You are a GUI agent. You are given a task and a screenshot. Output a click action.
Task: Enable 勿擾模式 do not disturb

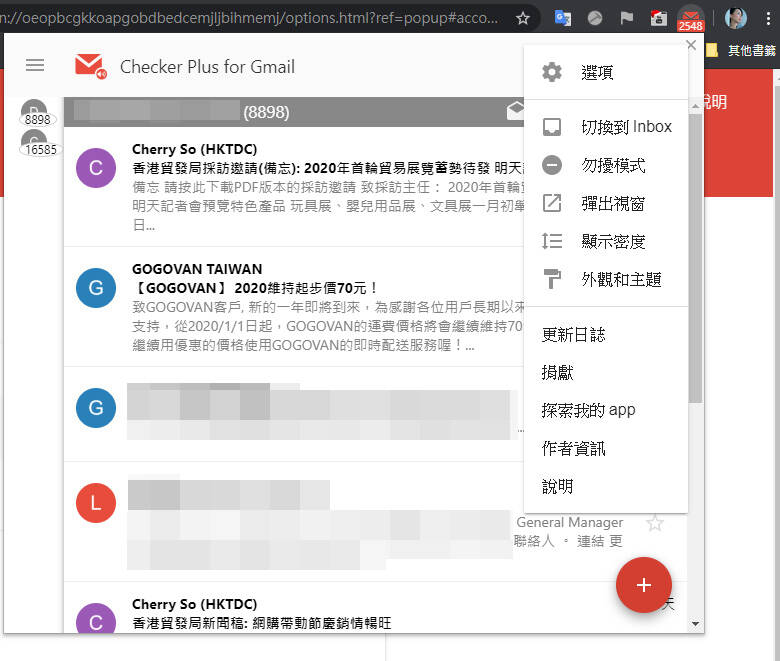606,165
